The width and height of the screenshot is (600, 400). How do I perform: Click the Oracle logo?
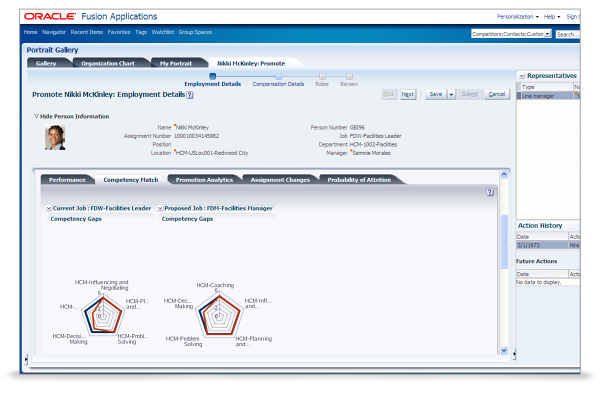click(x=50, y=16)
